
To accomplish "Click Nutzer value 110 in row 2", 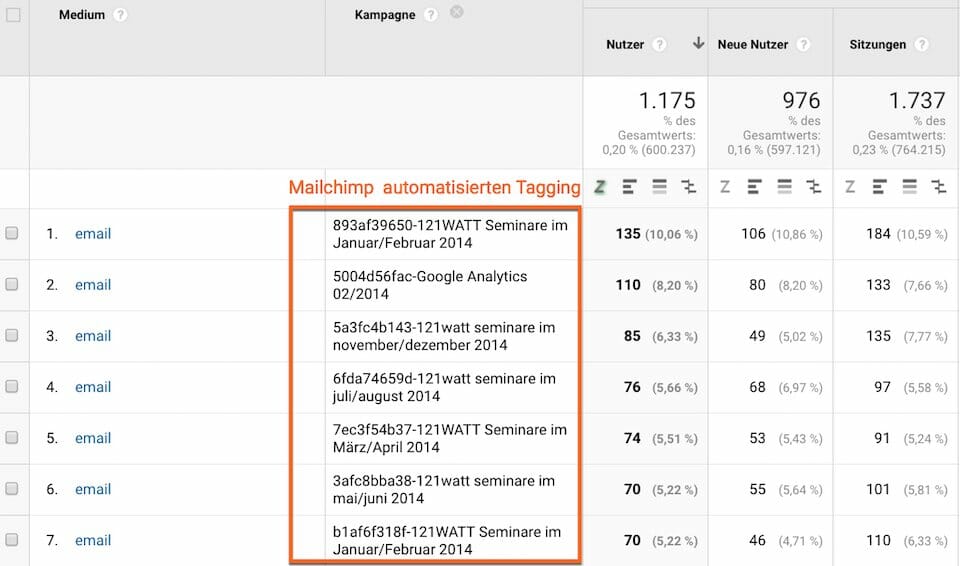I will [x=628, y=285].
